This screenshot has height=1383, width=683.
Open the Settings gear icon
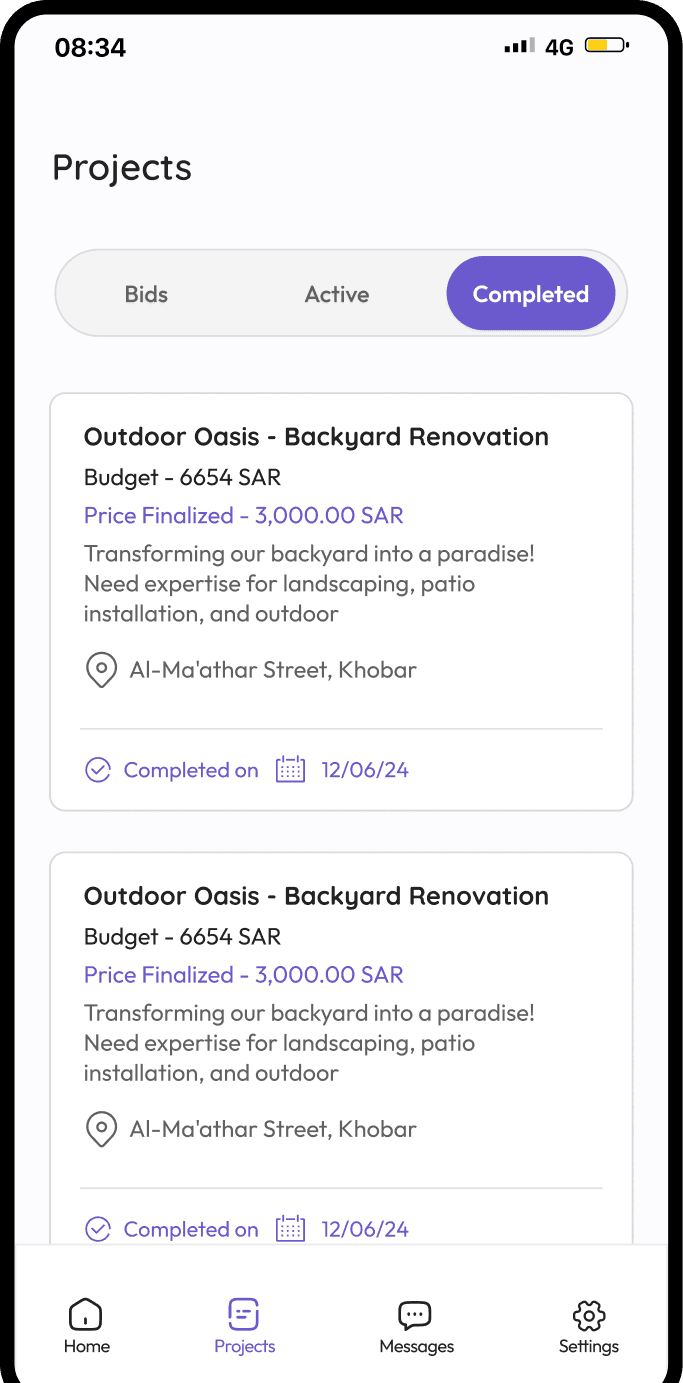click(x=589, y=1314)
